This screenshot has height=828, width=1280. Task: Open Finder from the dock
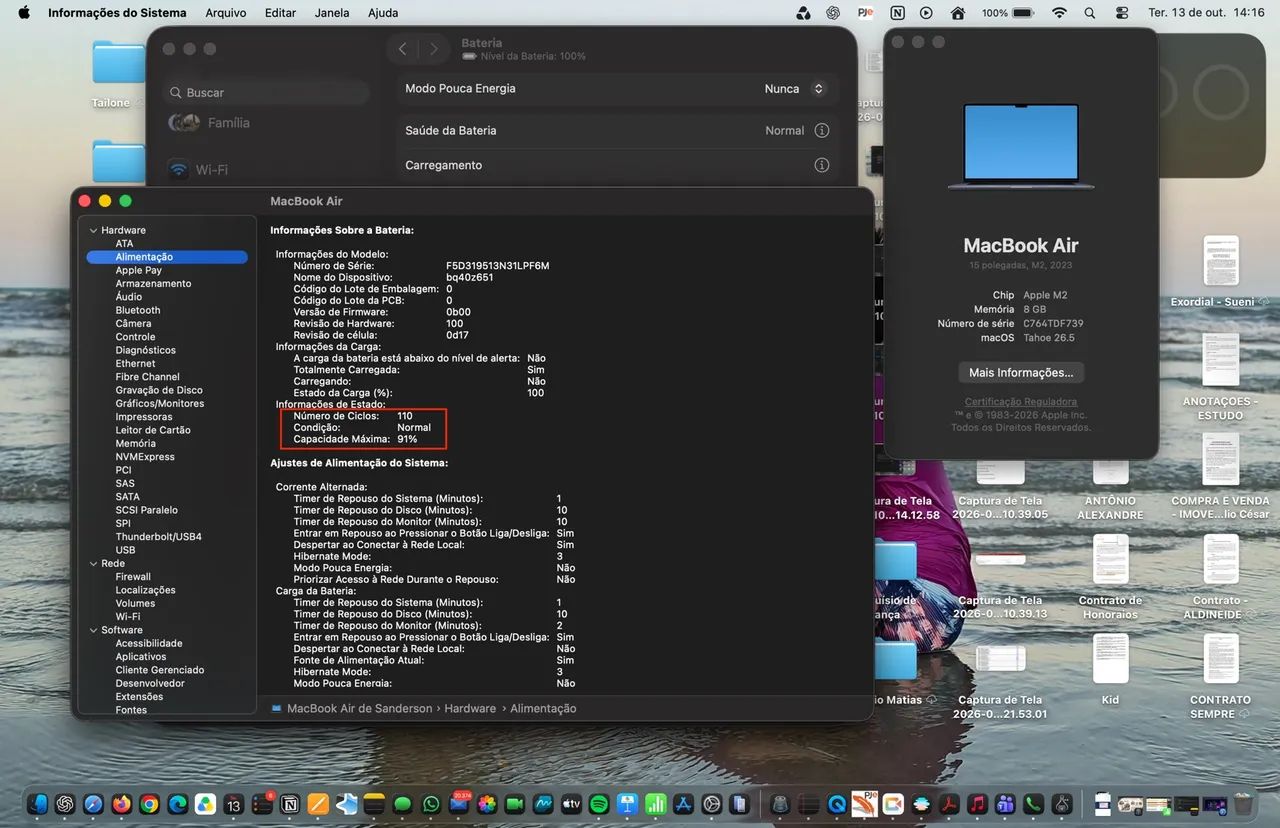tap(38, 803)
